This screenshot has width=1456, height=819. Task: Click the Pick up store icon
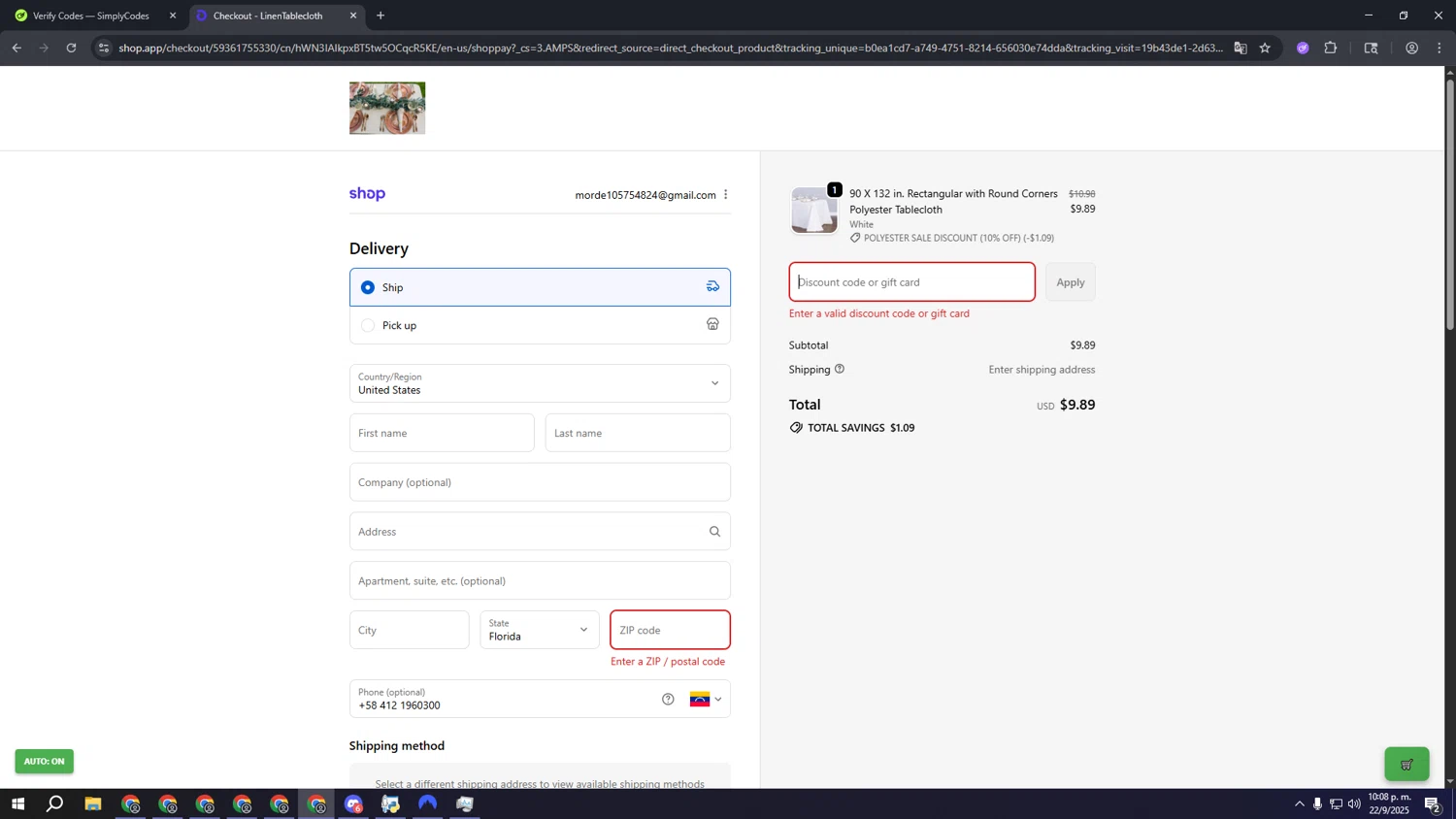[x=712, y=324]
